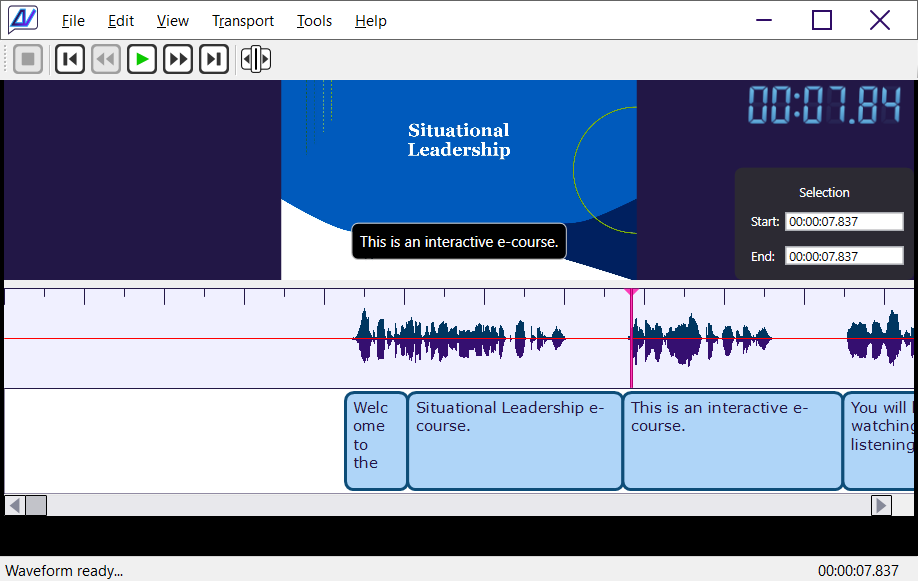Open the Help menu
This screenshot has height=582, width=918.
[371, 21]
